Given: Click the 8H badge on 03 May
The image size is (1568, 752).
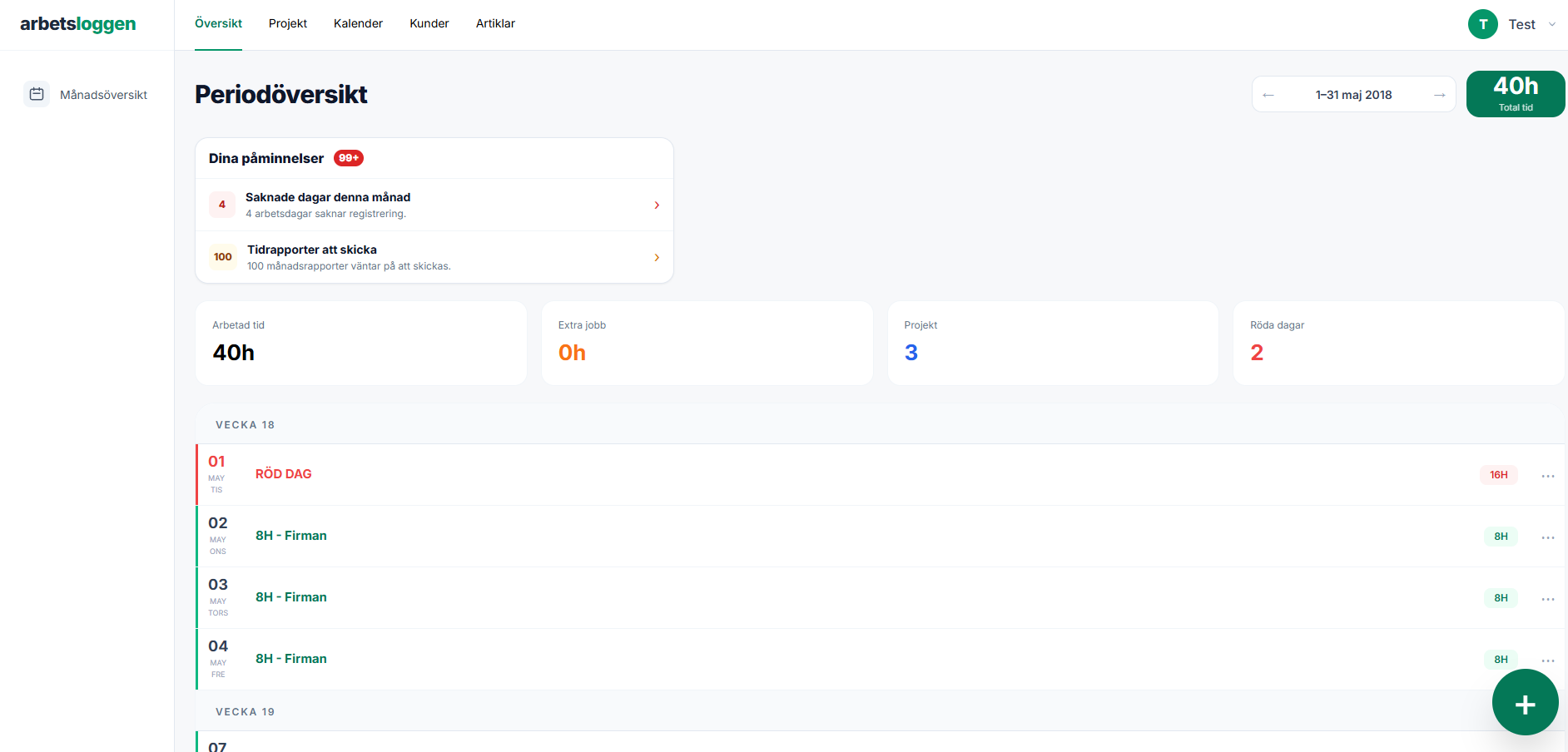Looking at the screenshot, I should tap(1501, 598).
